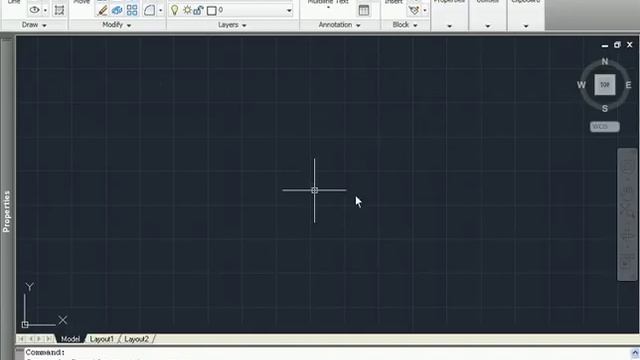The image size is (640, 360).
Task: Expand the Annotation panel title
Action: click(340, 25)
